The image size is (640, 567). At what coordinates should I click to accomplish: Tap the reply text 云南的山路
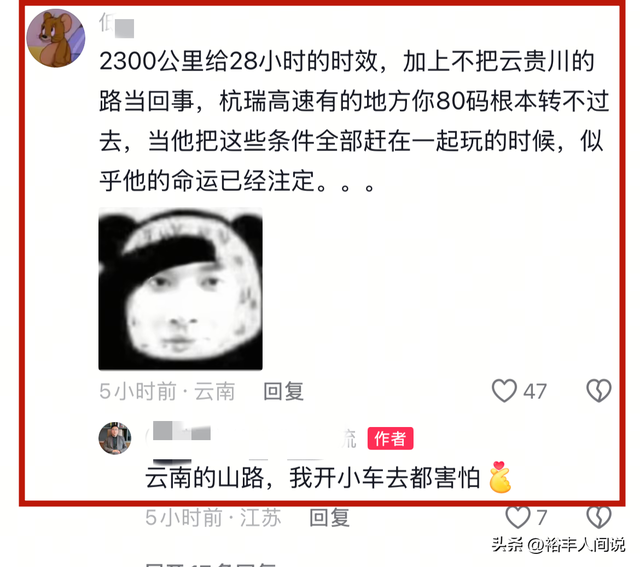313,478
